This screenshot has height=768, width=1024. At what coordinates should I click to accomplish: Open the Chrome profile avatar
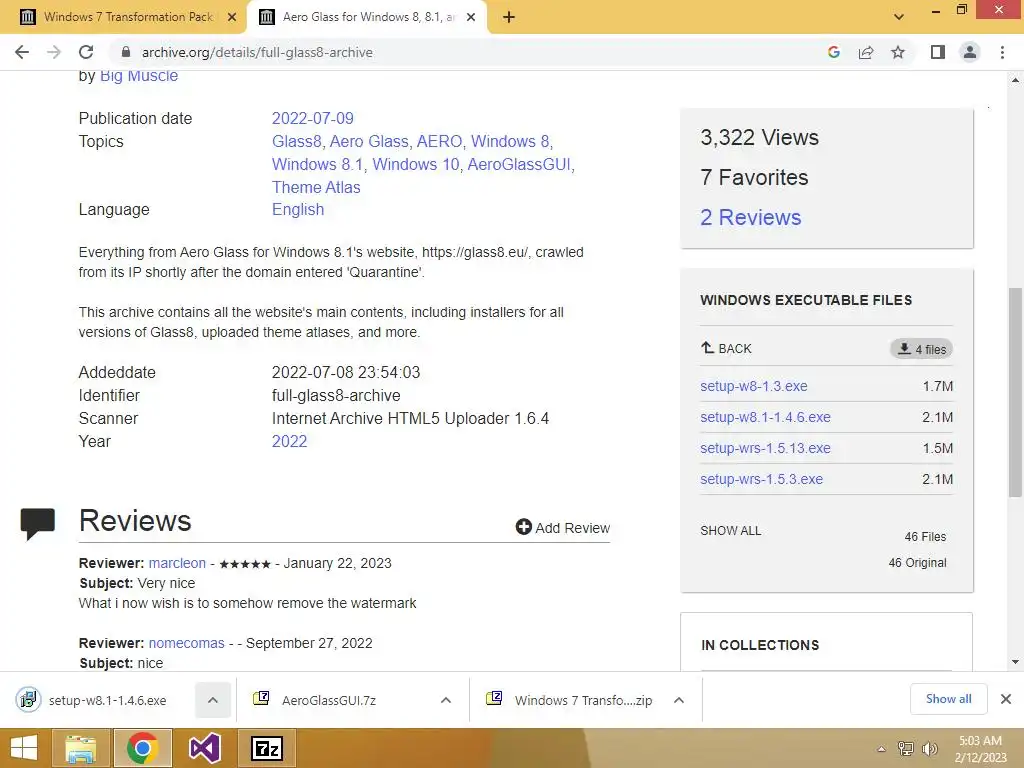coord(970,52)
